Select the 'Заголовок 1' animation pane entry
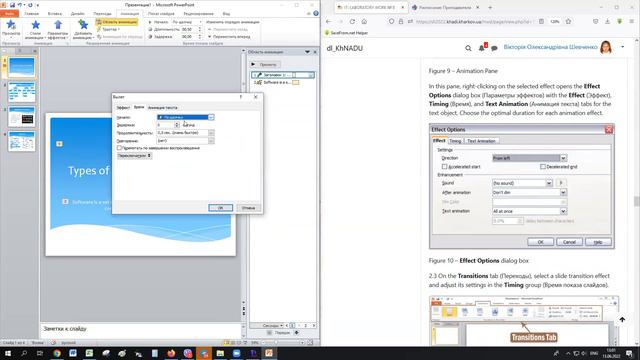 282,75
